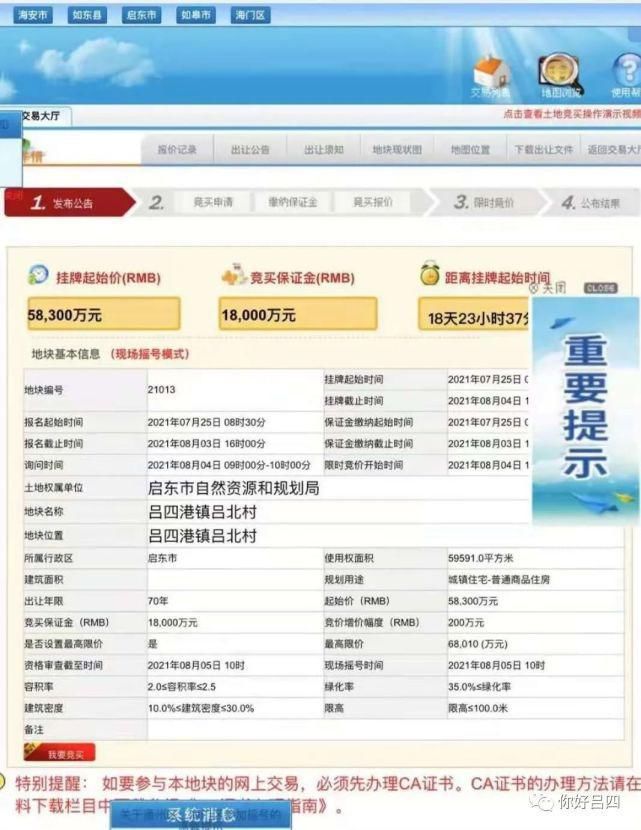Screen dimensions: 641x830
Task: Click the 地块位置 value 吕四港镇吕北村
Action: (x=202, y=536)
